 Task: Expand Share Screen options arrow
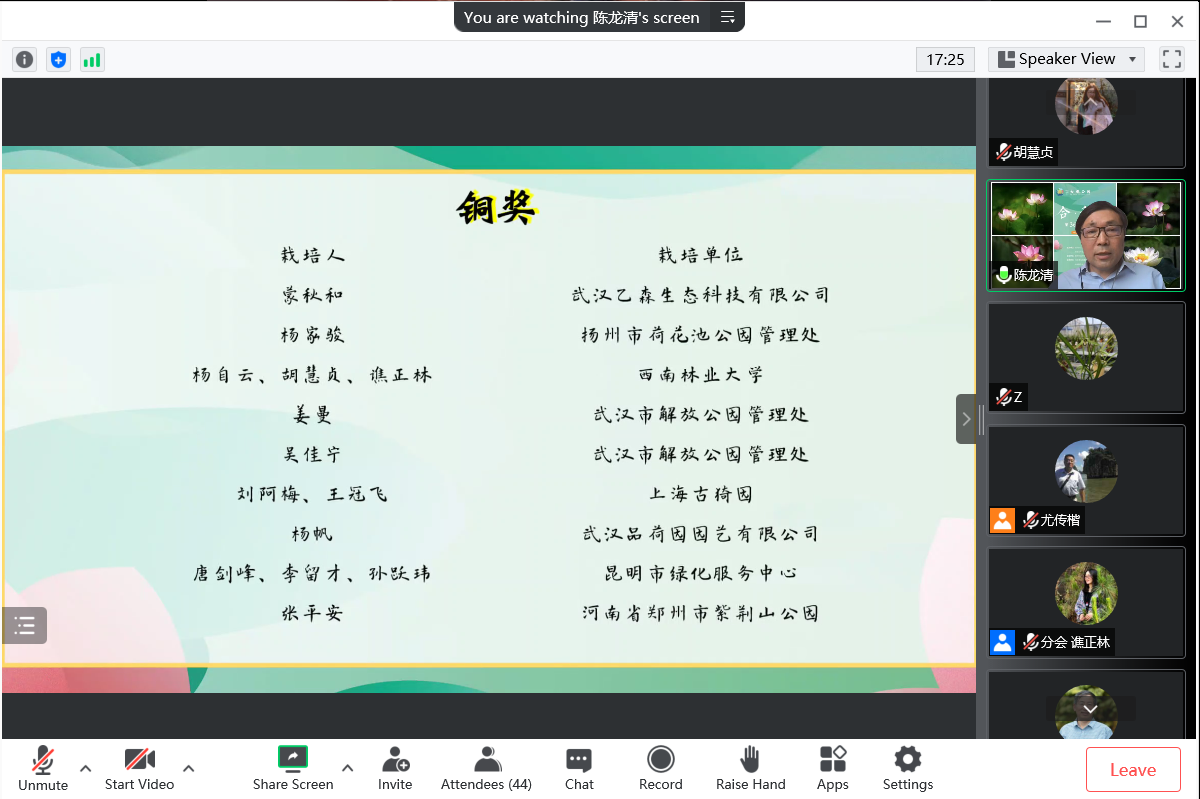pos(348,768)
